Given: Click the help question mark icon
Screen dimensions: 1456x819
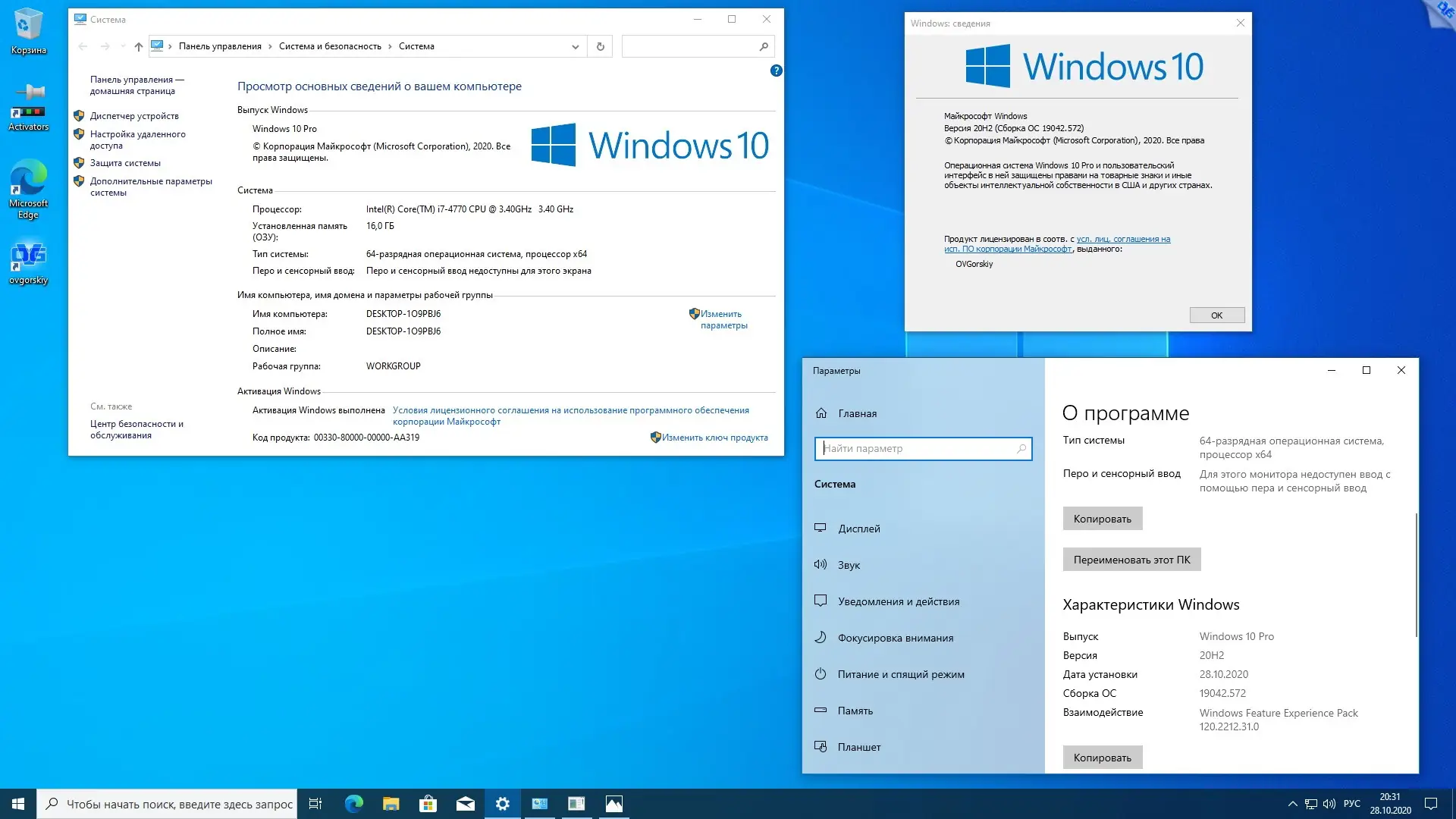Looking at the screenshot, I should coord(776,71).
